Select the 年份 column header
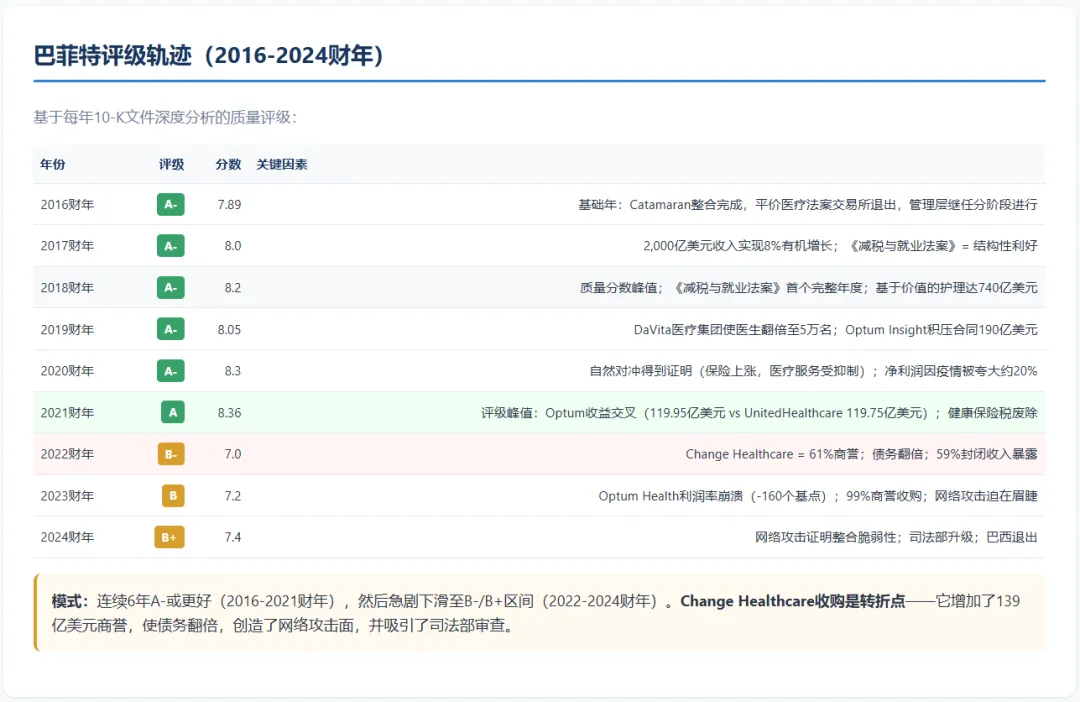The height and width of the screenshot is (702, 1080). (x=53, y=164)
